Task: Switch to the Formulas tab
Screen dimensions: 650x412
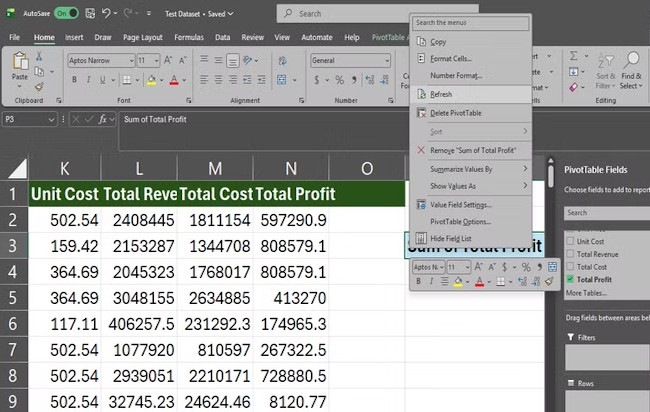Action: 189,37
